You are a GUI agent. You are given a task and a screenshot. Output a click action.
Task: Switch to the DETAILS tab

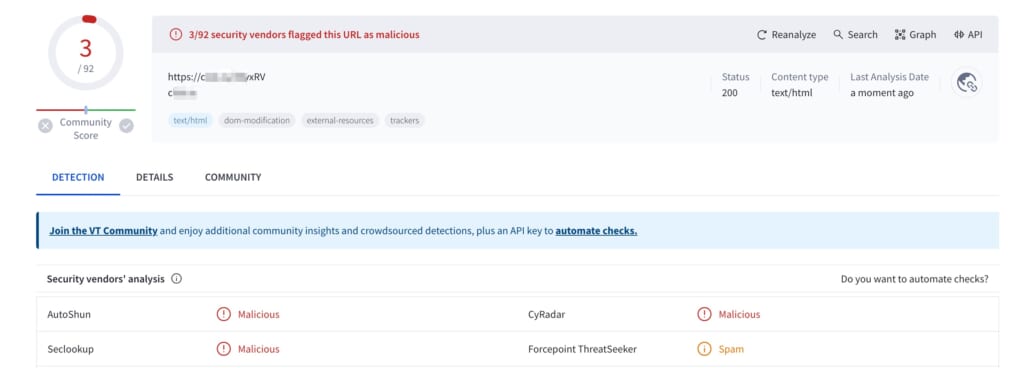[x=155, y=177]
